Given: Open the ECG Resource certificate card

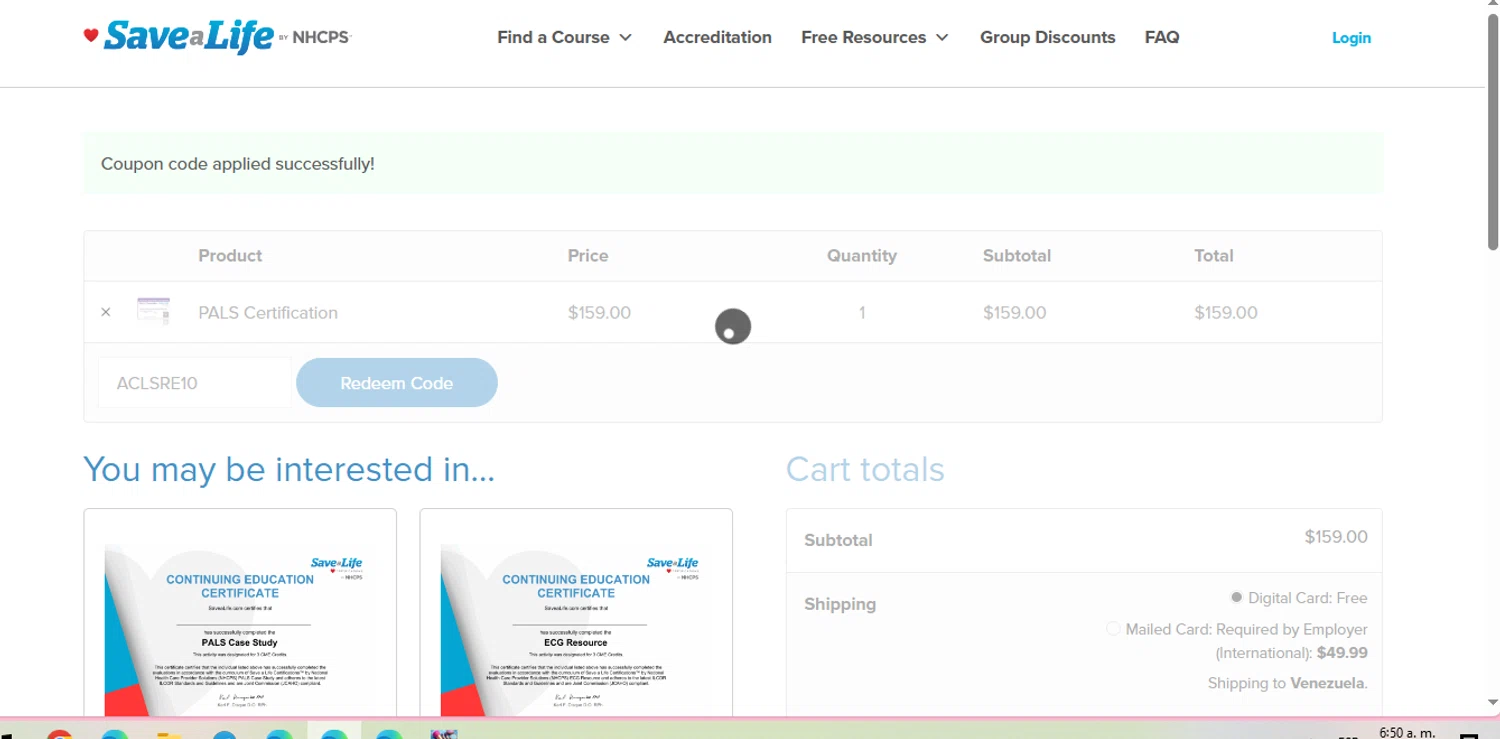Looking at the screenshot, I should tap(576, 613).
